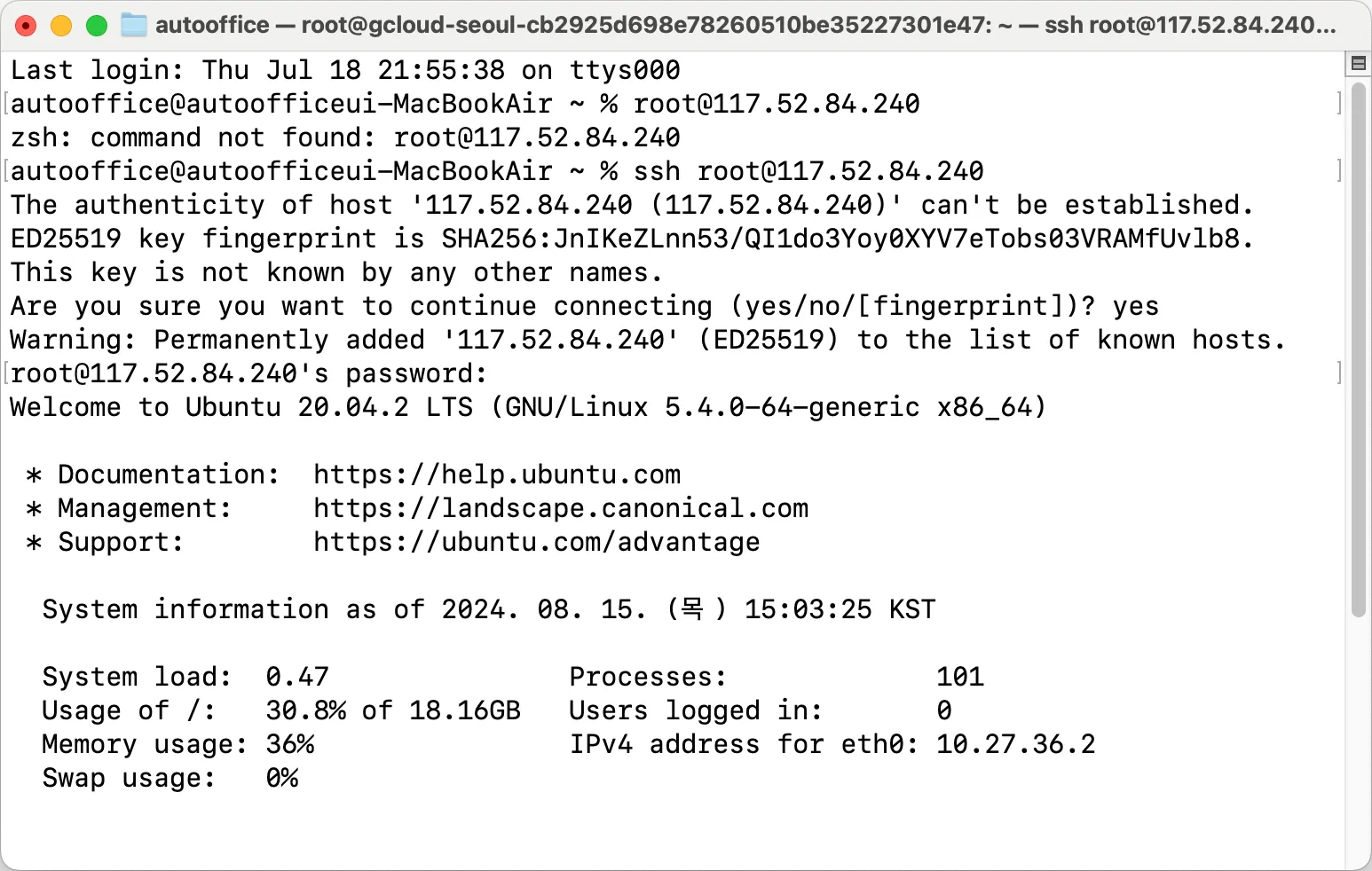Close the terminal window with red button
The image size is (1372, 871).
[x=27, y=26]
